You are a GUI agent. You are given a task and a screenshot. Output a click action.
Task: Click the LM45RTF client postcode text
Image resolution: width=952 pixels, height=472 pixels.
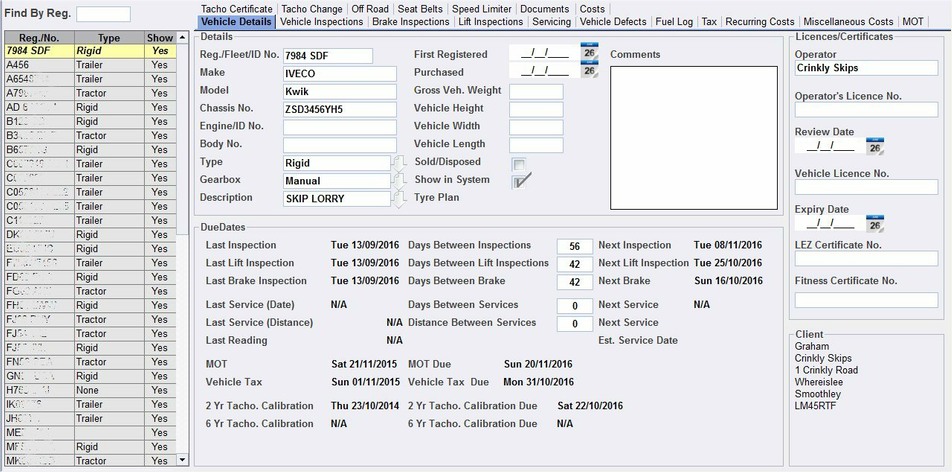[x=815, y=406]
